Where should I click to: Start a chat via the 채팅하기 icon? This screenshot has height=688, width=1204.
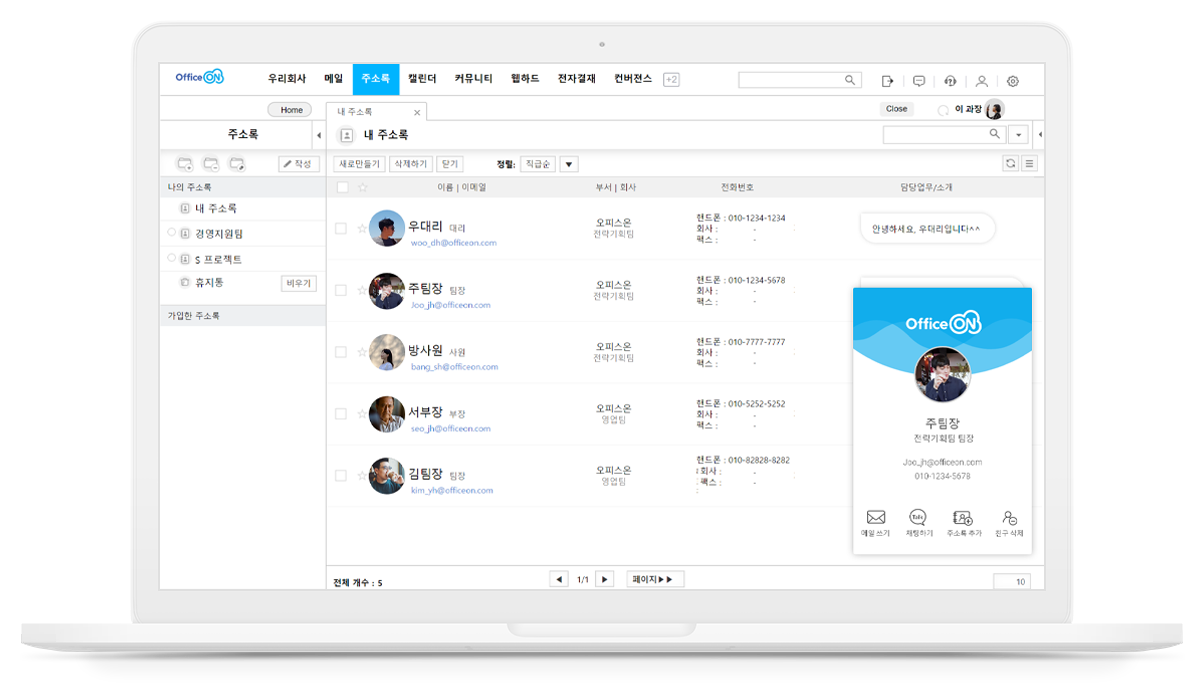coord(918,518)
